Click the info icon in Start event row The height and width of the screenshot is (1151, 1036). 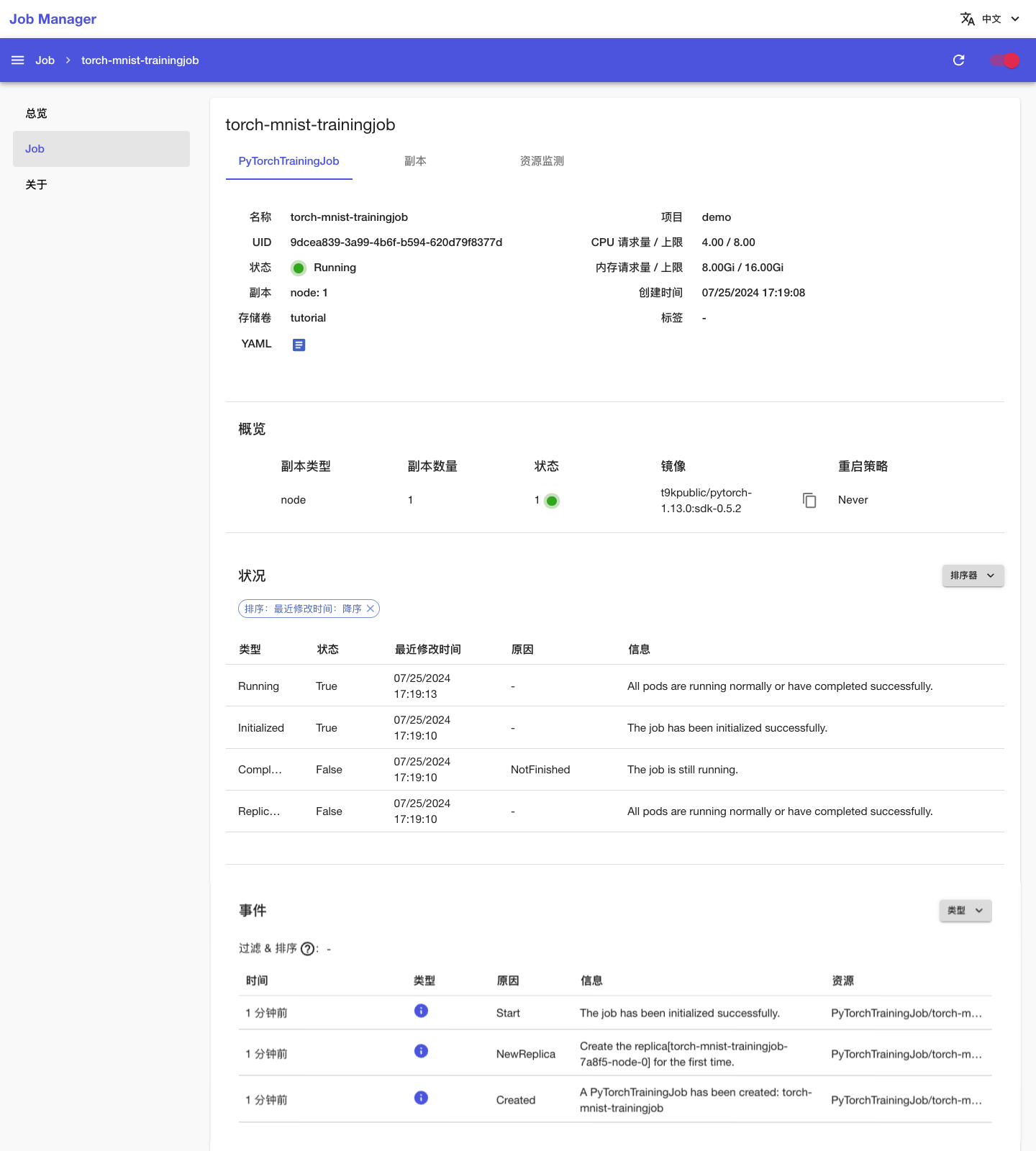[422, 1011]
